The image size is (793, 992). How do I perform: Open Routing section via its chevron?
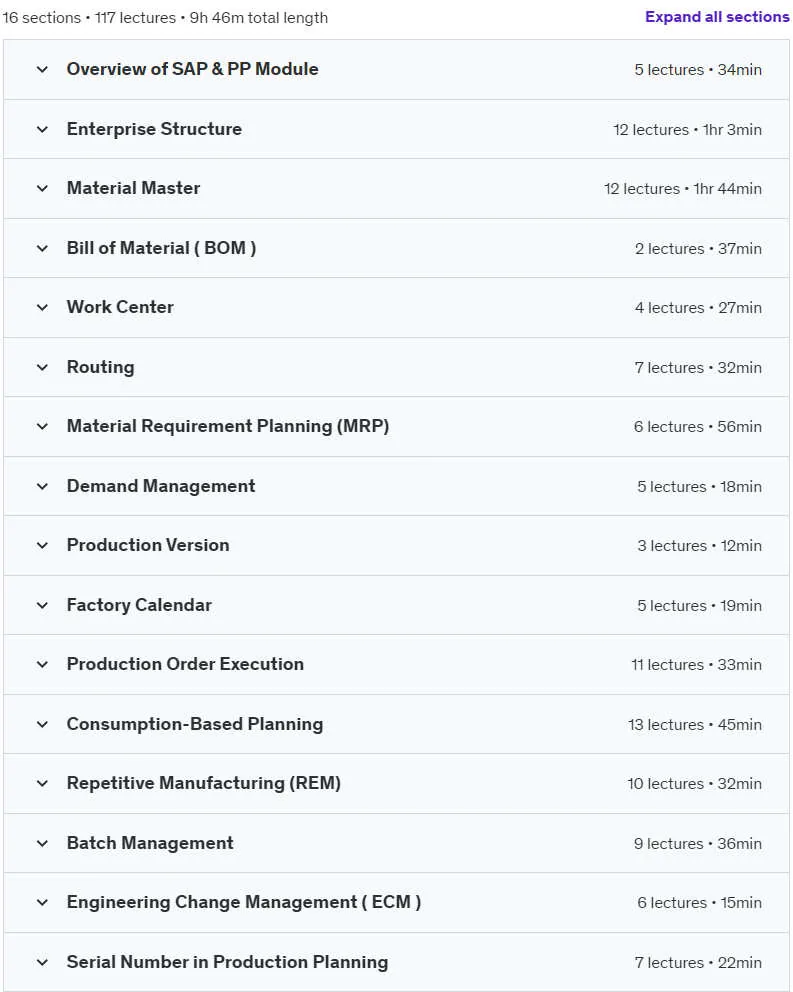coord(42,368)
